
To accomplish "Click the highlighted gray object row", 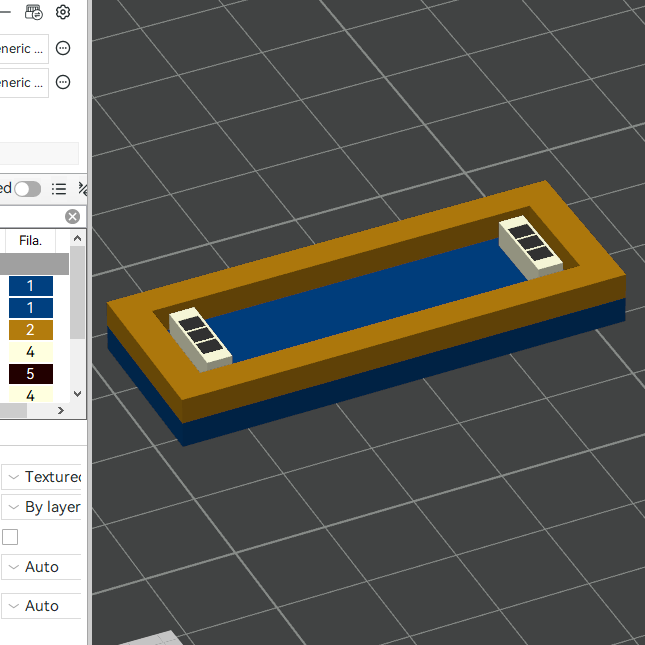I will point(35,264).
